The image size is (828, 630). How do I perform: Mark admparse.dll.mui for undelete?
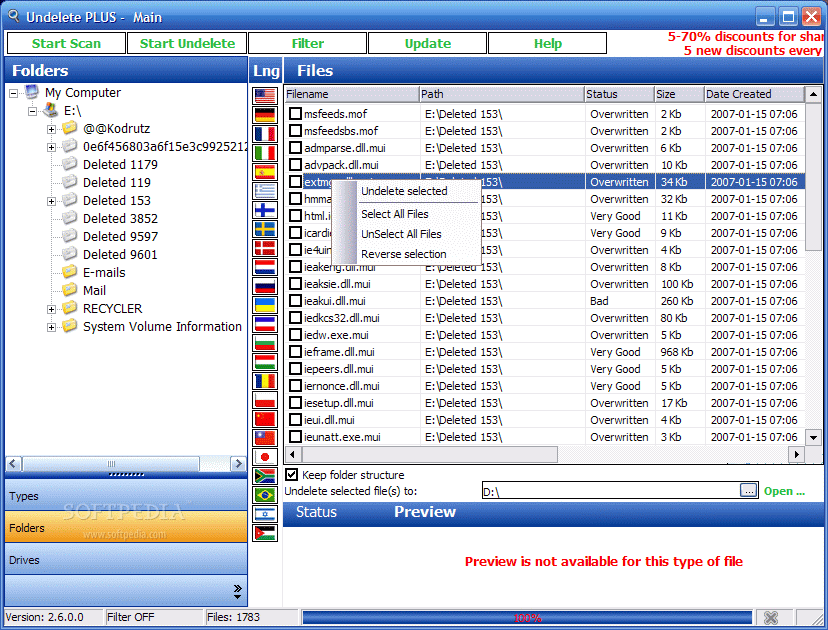(296, 147)
